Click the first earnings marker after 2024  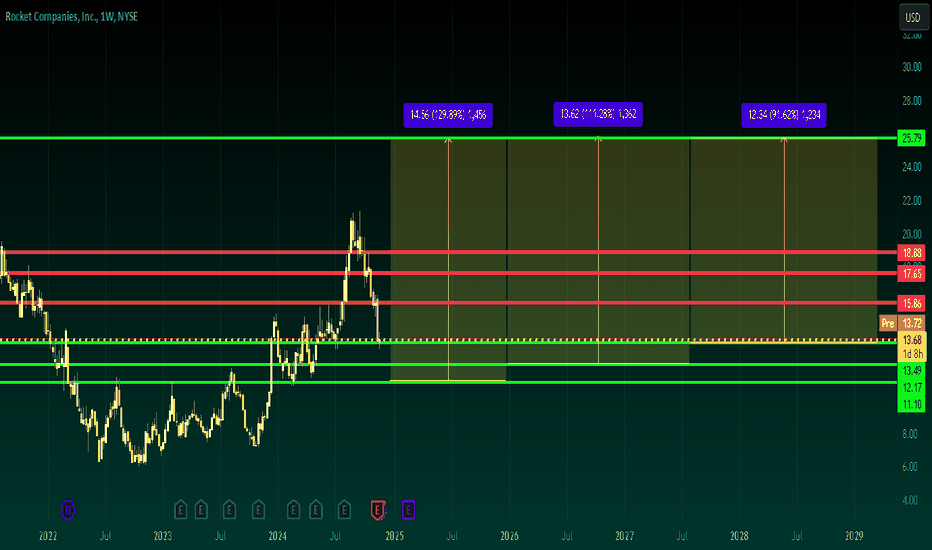pyautogui.click(x=293, y=510)
